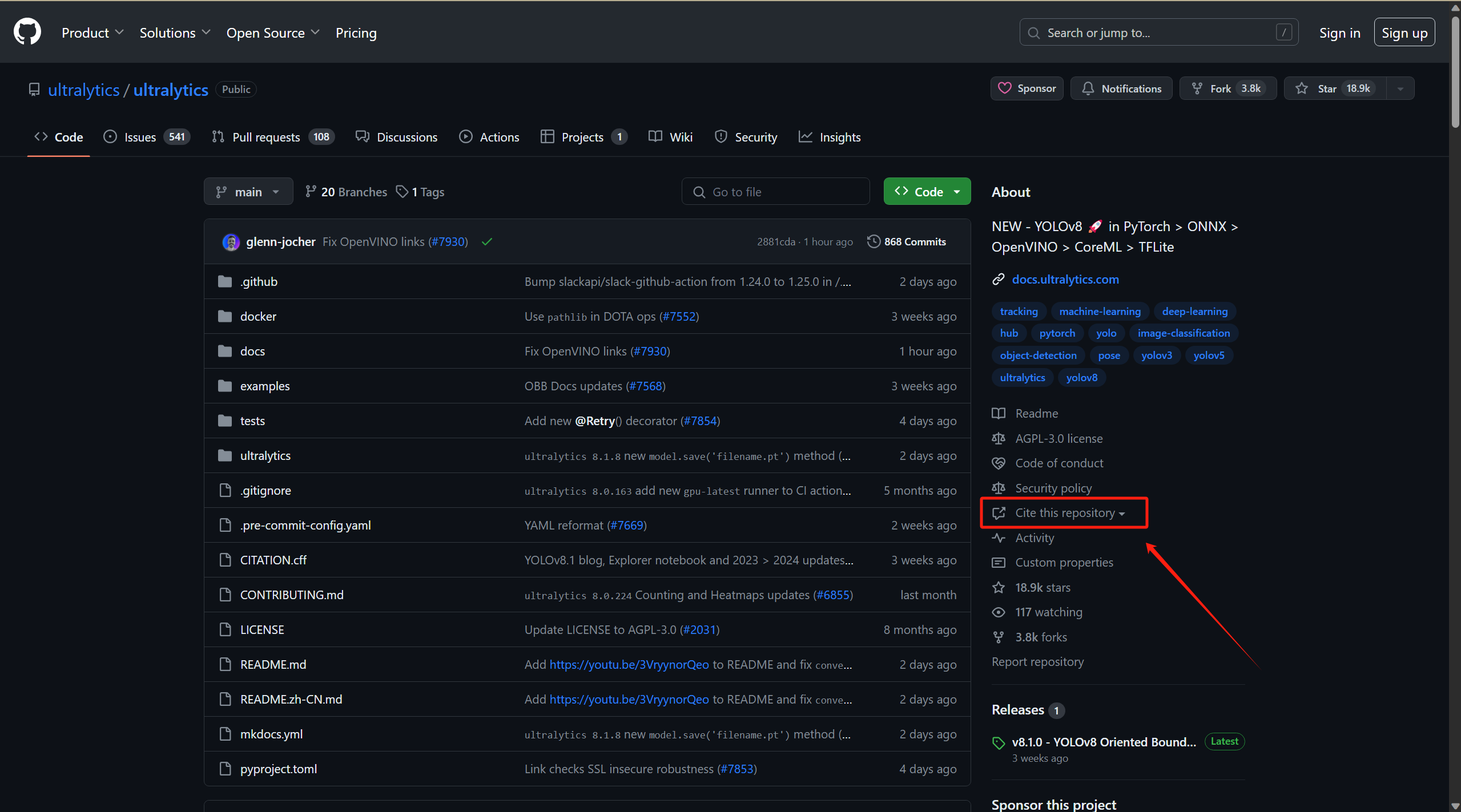This screenshot has height=812, width=1461.
Task: Click the search or jump to field
Action: (1159, 33)
